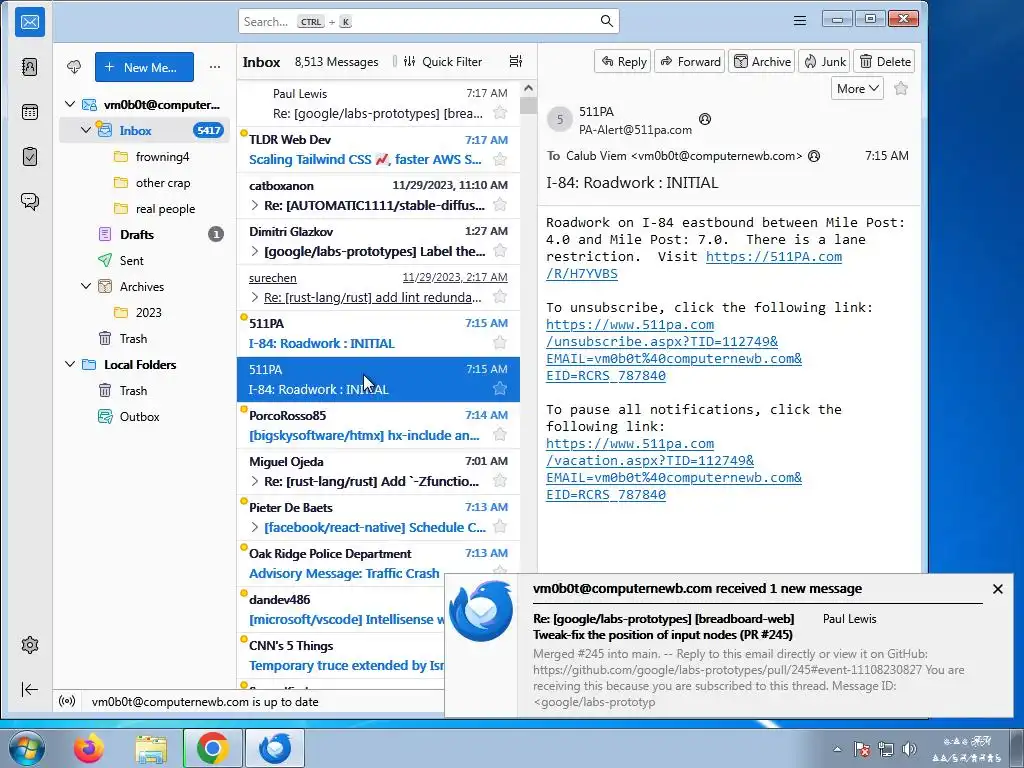Screen dimensions: 1024x768
Task: Star the Paul Lewis message
Action: pyautogui.click(x=500, y=112)
